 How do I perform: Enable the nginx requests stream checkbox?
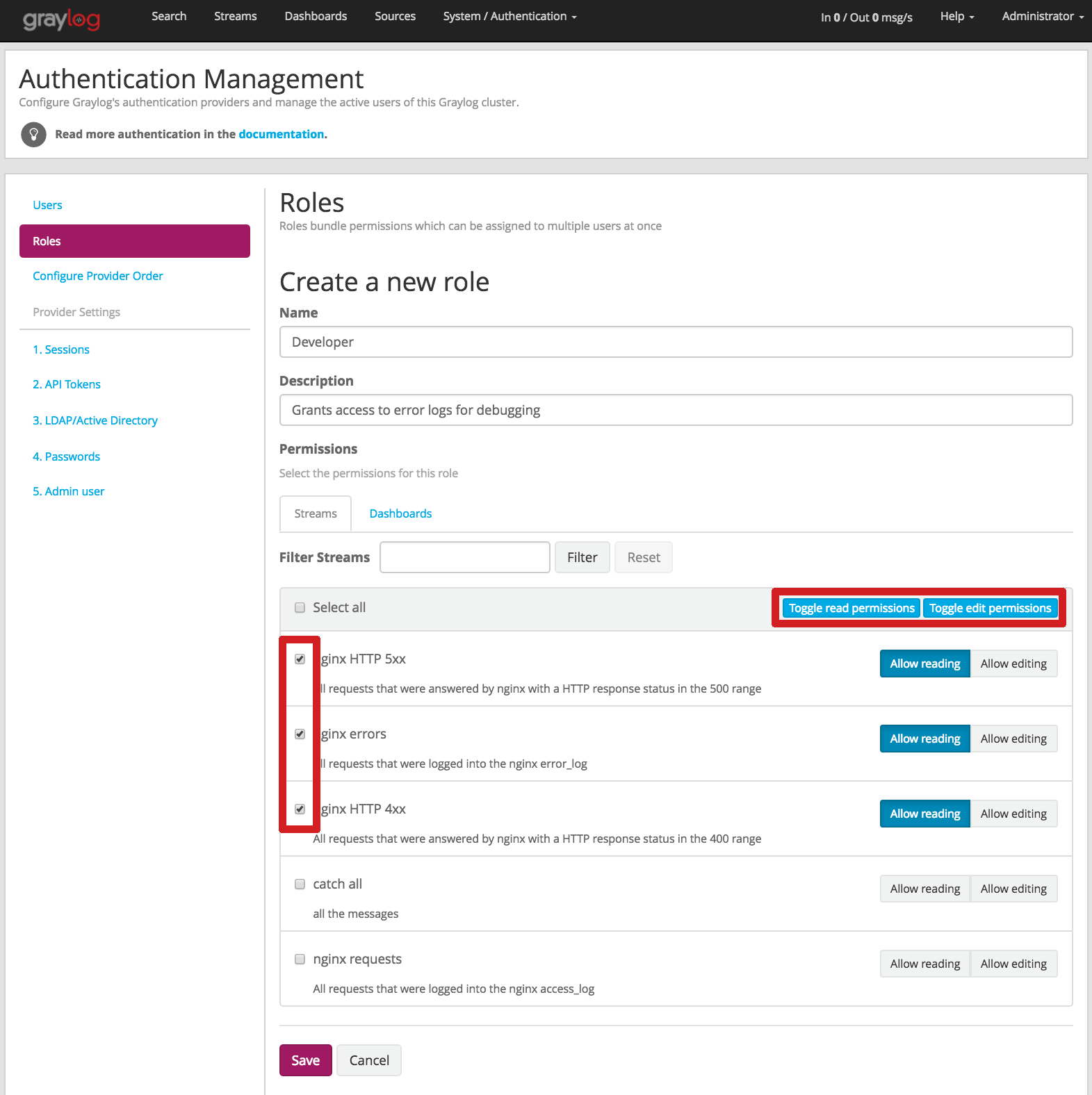pos(300,960)
